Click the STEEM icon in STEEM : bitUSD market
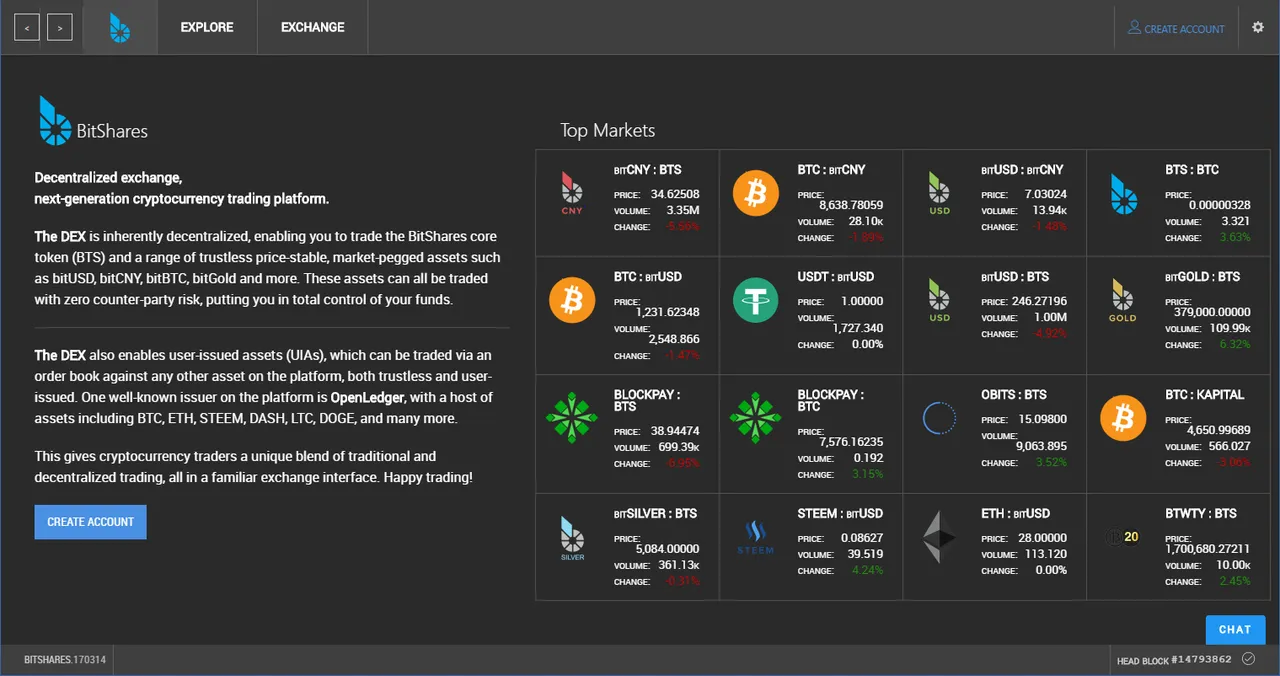This screenshot has width=1280, height=676. [756, 537]
